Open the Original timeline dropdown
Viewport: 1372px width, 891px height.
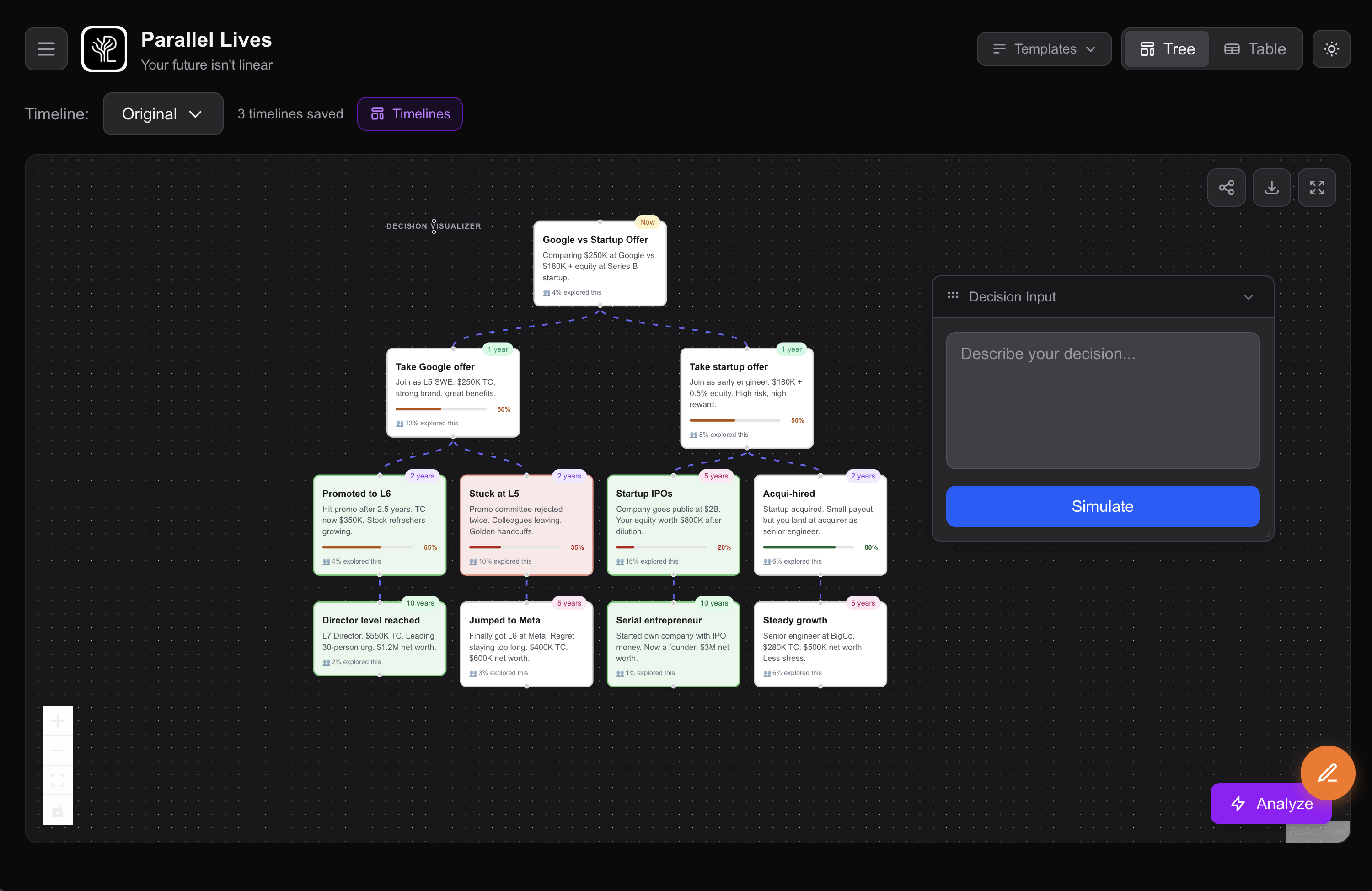pyautogui.click(x=162, y=113)
